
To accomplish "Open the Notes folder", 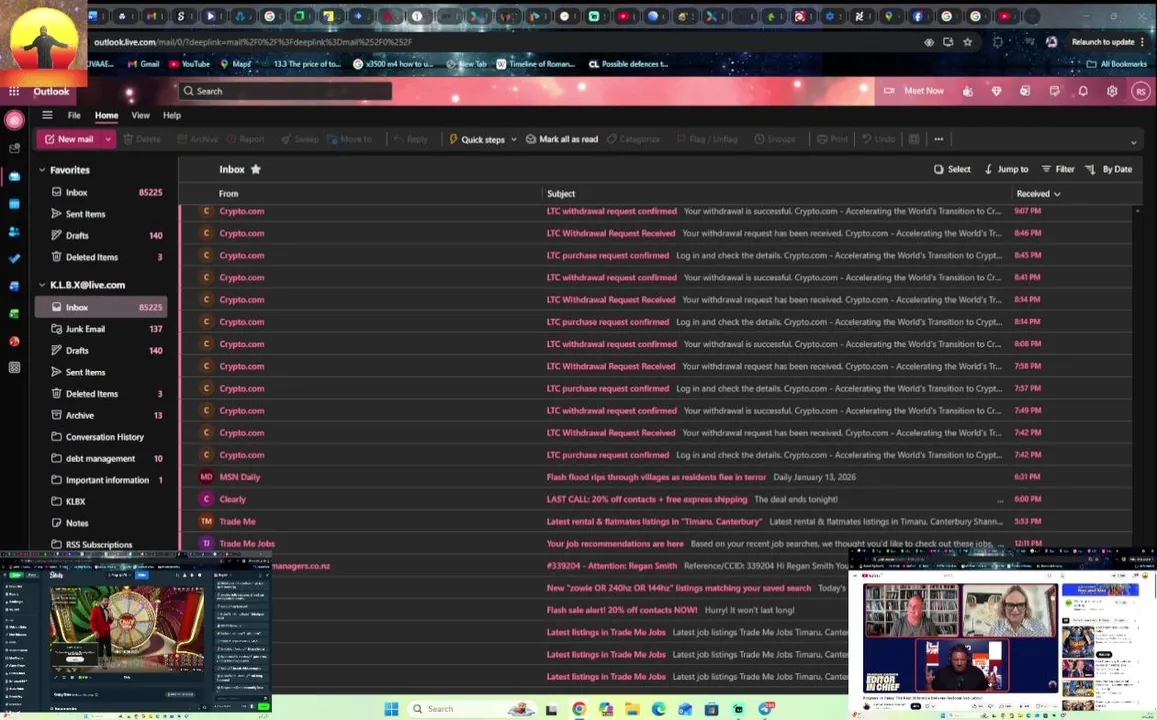I will (x=101, y=523).
